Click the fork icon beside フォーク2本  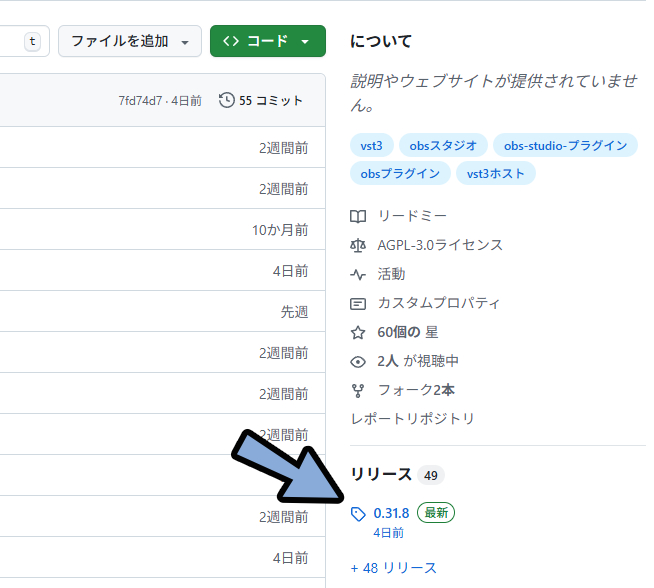click(x=359, y=390)
